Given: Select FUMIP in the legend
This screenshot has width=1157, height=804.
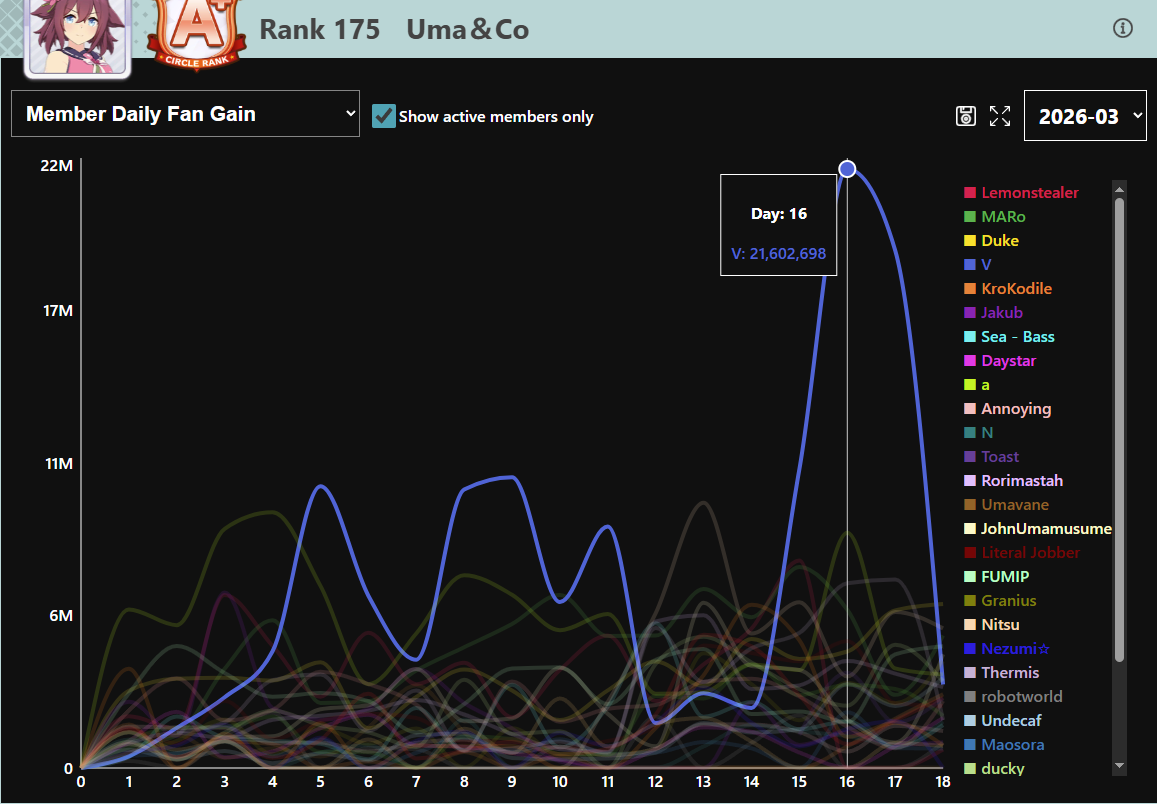Looking at the screenshot, I should click(x=996, y=577).
